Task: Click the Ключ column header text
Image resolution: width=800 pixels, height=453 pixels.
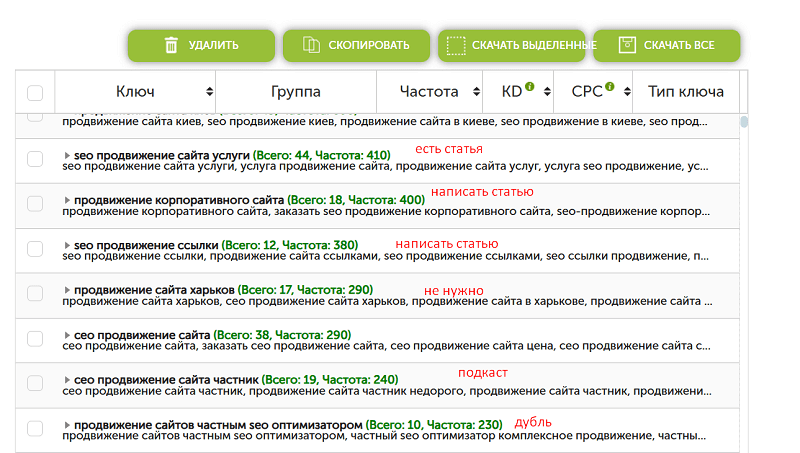Action: (x=135, y=92)
